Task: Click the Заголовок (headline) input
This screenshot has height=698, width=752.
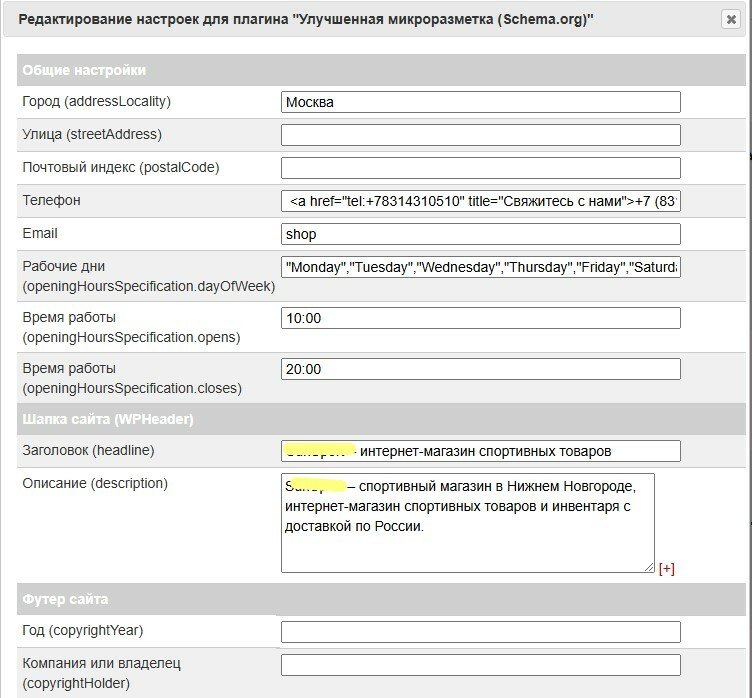Action: (x=480, y=451)
